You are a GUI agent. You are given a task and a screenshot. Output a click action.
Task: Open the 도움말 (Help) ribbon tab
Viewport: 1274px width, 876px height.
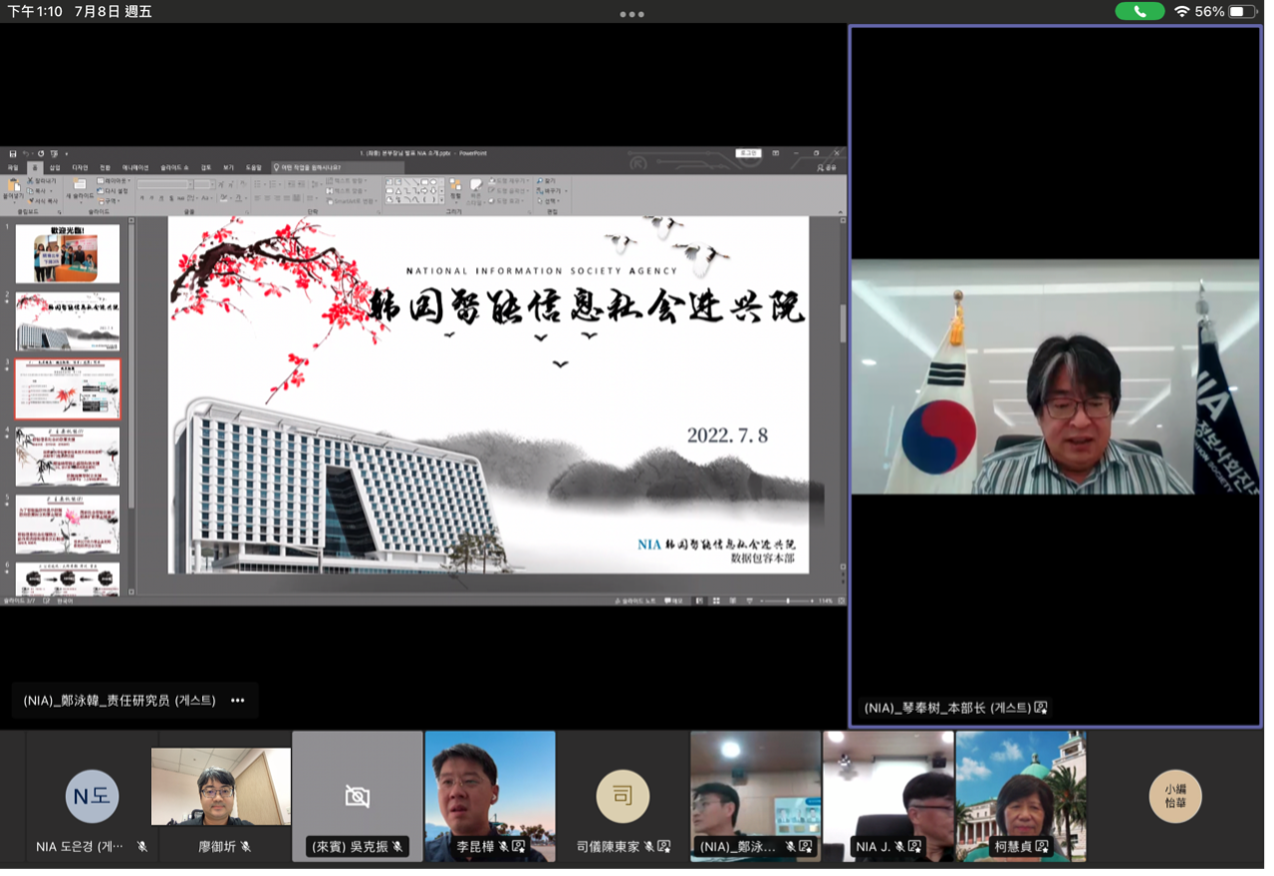tap(254, 168)
